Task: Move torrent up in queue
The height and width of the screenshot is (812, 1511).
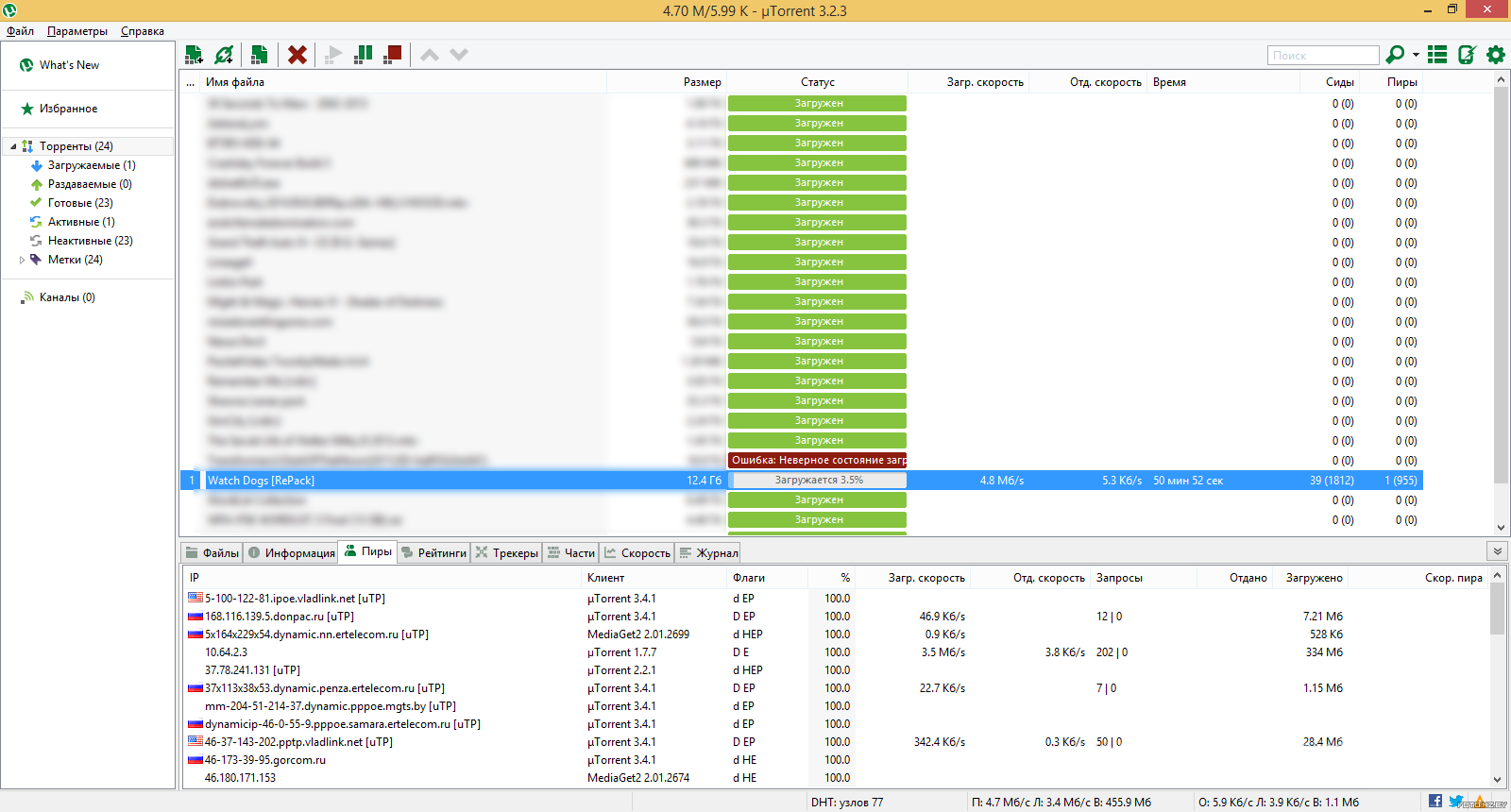Action: point(430,55)
